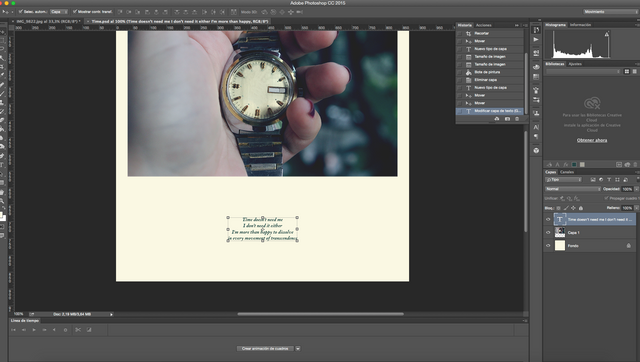Screen dimensions: 640x362
Task: Hide the Capa 1 layer eye icon
Action: point(548,233)
